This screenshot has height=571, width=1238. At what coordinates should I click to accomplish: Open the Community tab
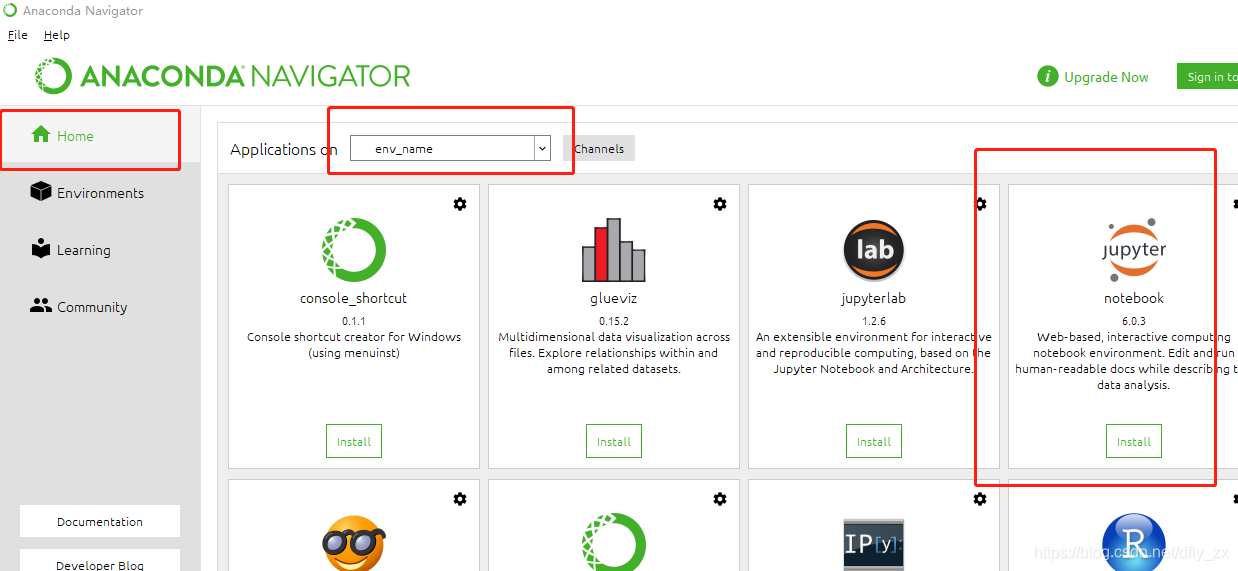point(100,307)
